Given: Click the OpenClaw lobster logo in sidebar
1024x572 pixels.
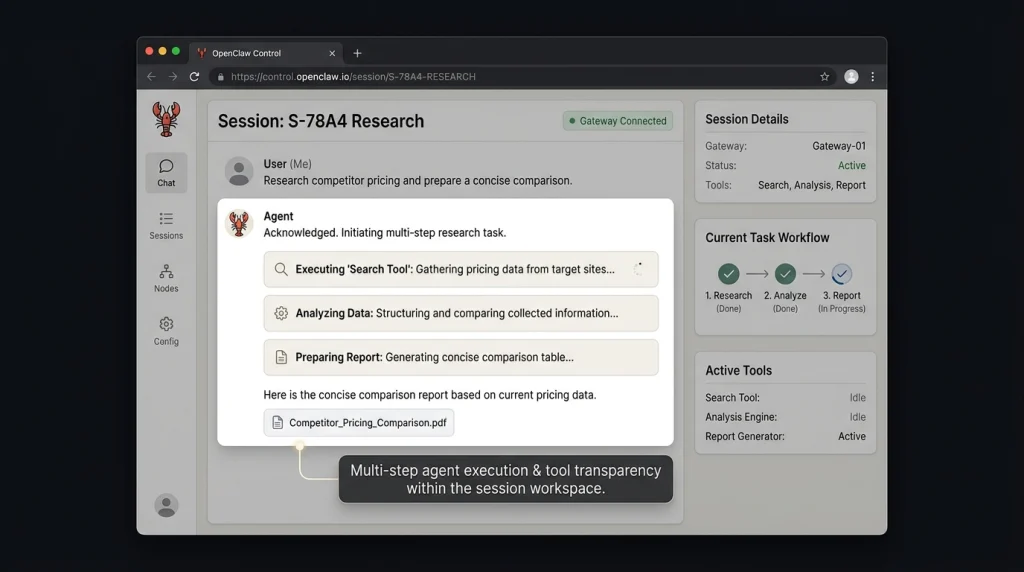Looking at the screenshot, I should [166, 119].
